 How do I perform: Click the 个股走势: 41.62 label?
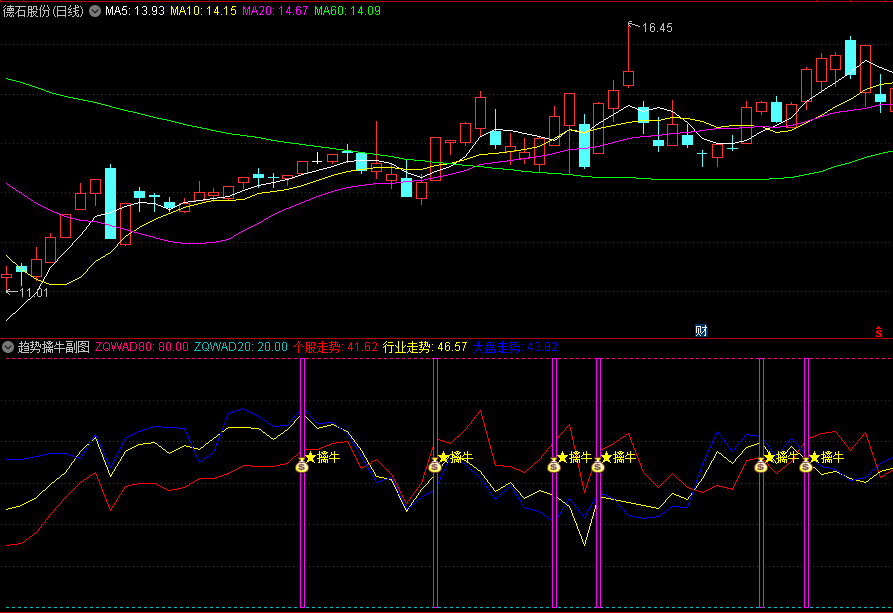coord(335,347)
